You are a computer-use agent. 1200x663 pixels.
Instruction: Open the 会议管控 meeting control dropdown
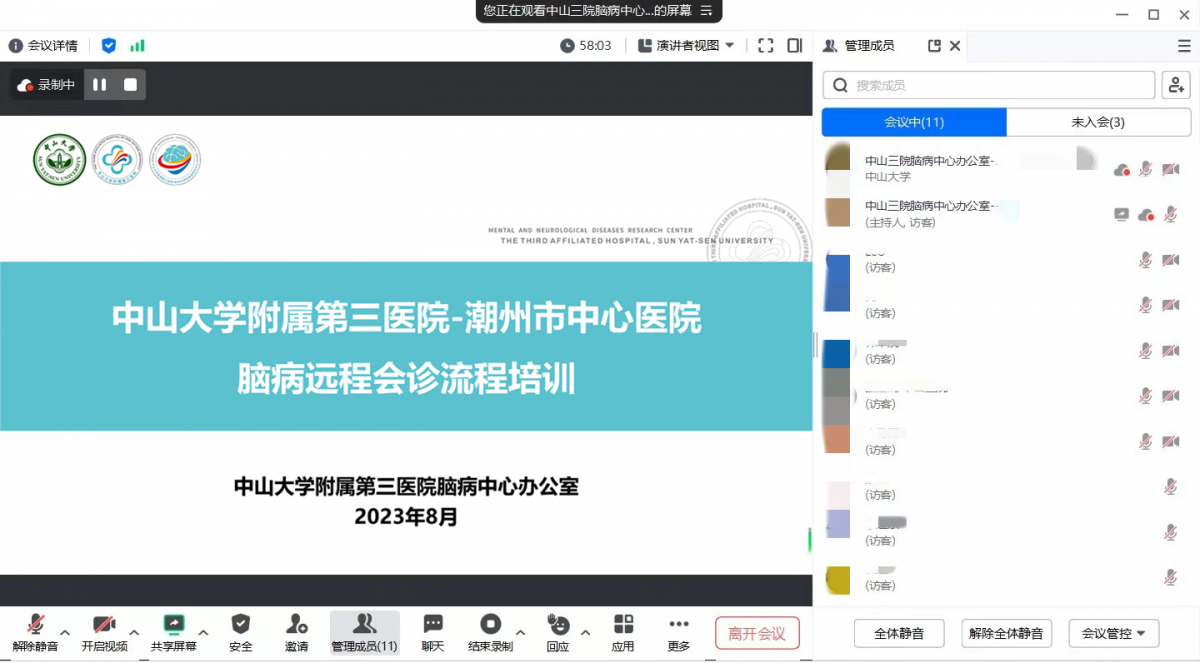tap(1113, 633)
